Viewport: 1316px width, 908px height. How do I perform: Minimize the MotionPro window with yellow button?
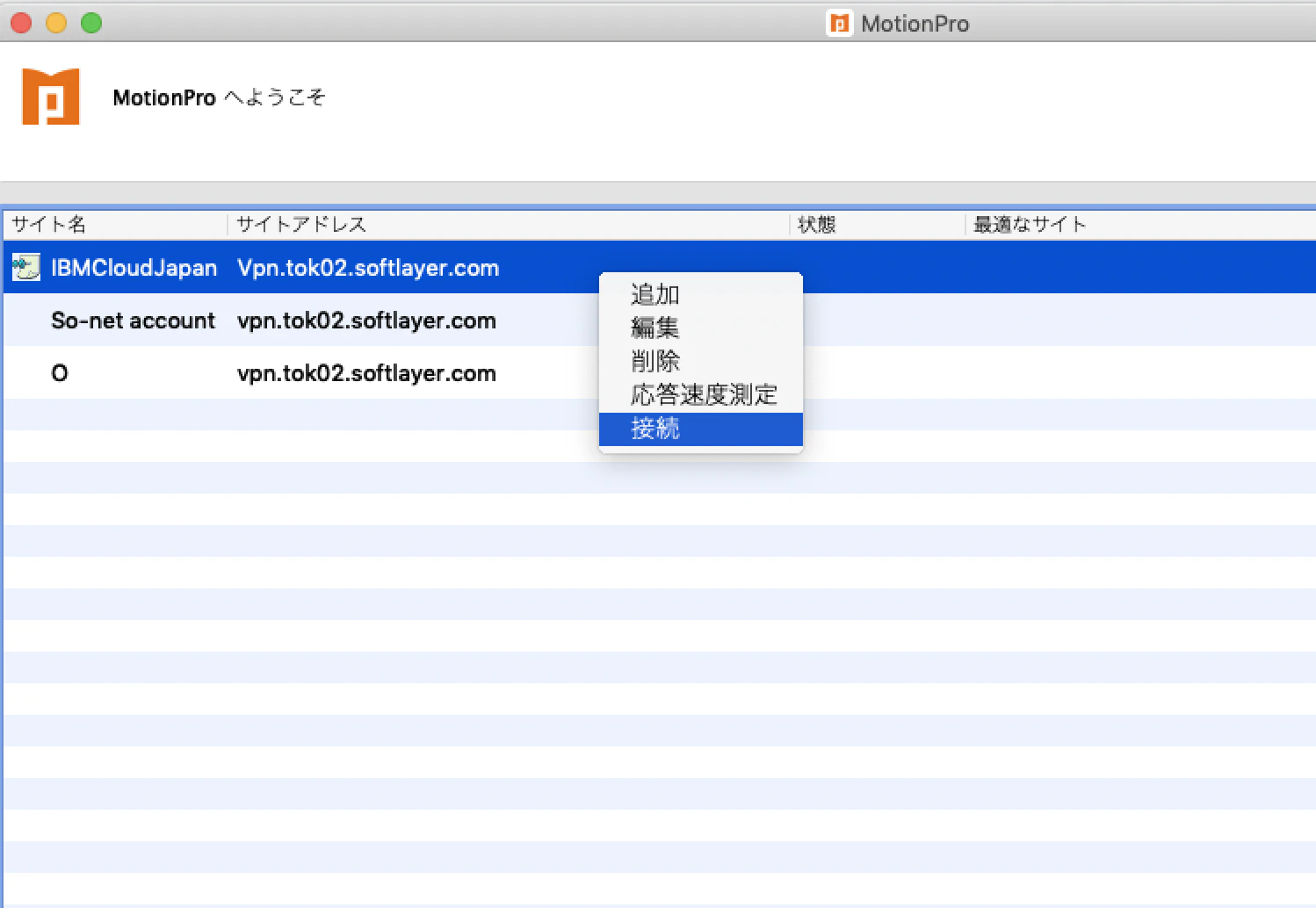pos(56,23)
